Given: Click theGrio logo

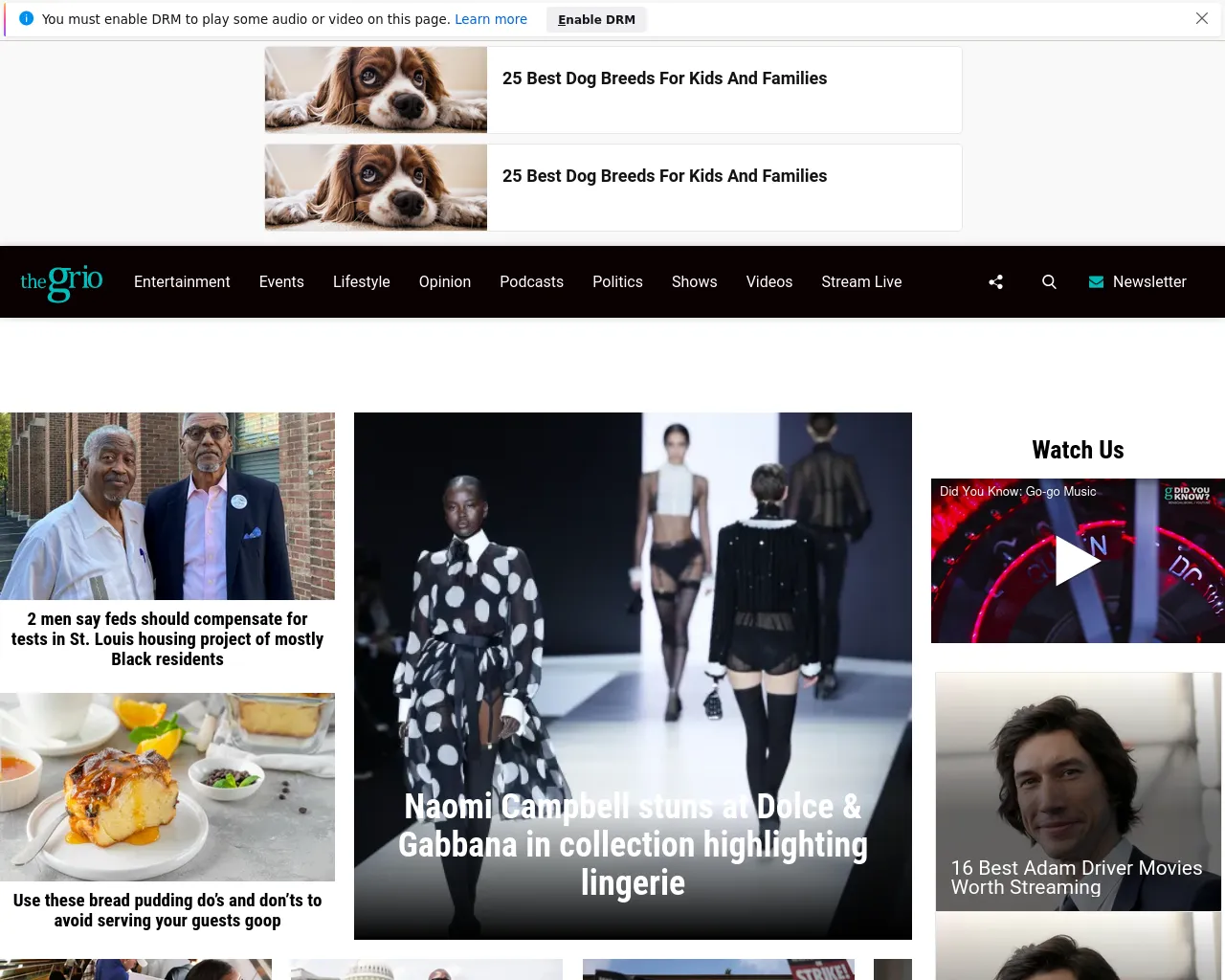Looking at the screenshot, I should [x=61, y=282].
